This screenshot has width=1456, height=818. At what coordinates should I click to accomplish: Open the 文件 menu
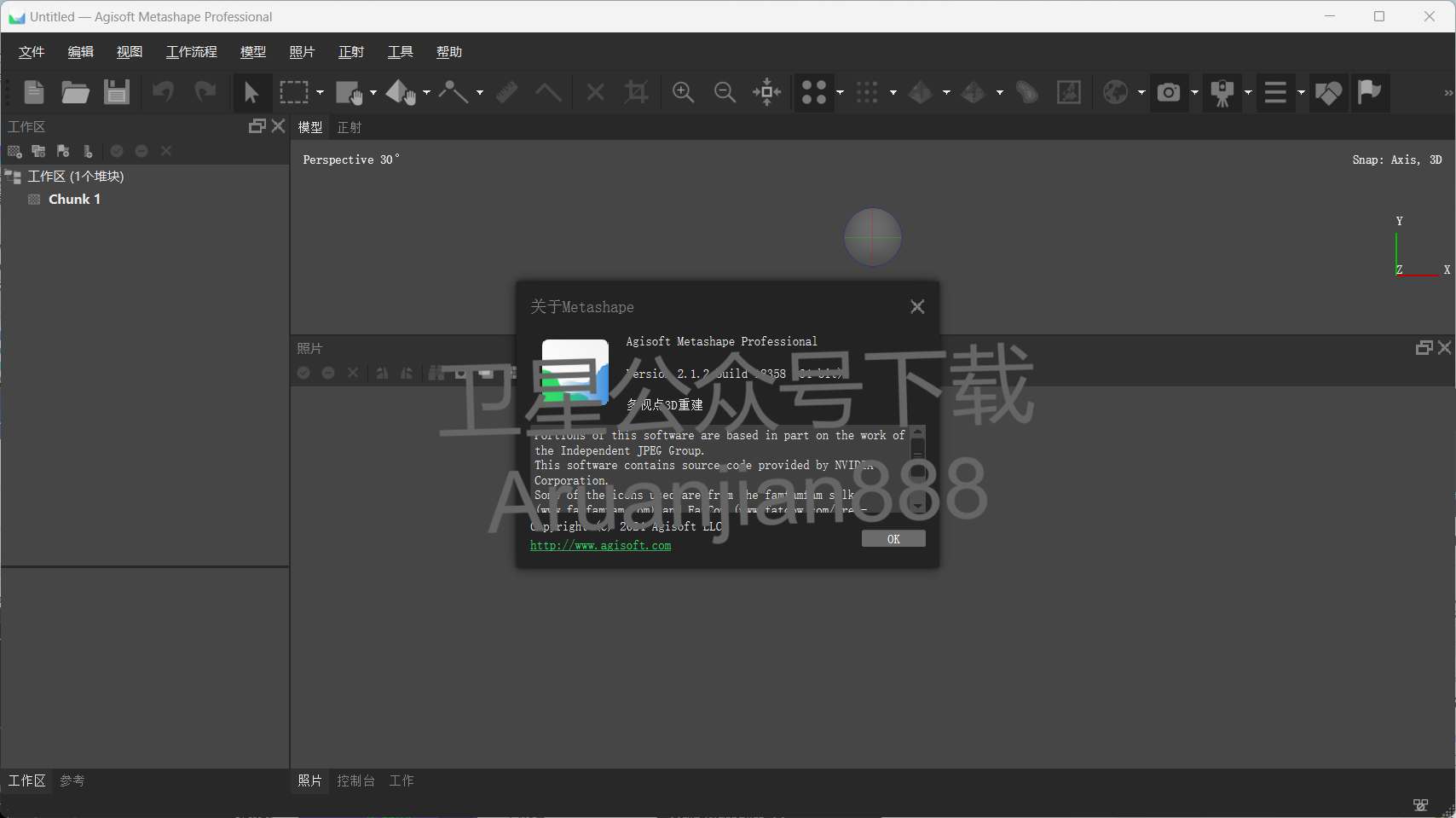32,52
